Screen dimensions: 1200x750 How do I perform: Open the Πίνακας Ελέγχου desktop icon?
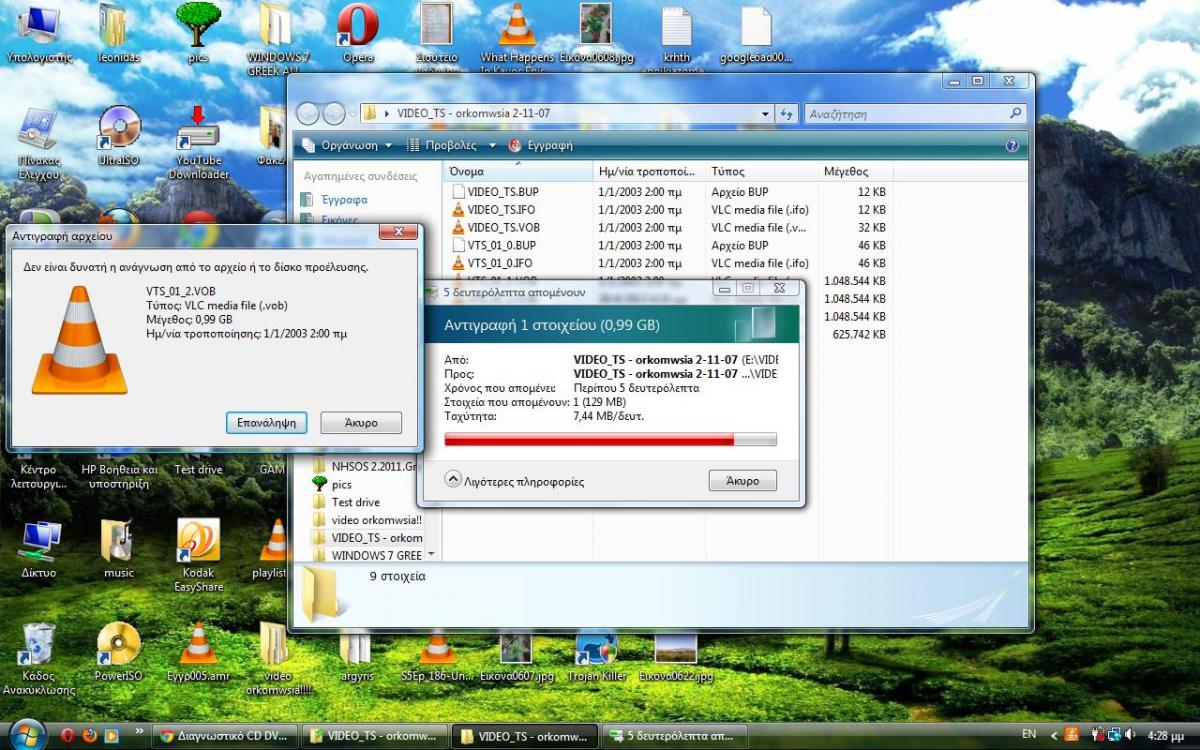(x=38, y=142)
